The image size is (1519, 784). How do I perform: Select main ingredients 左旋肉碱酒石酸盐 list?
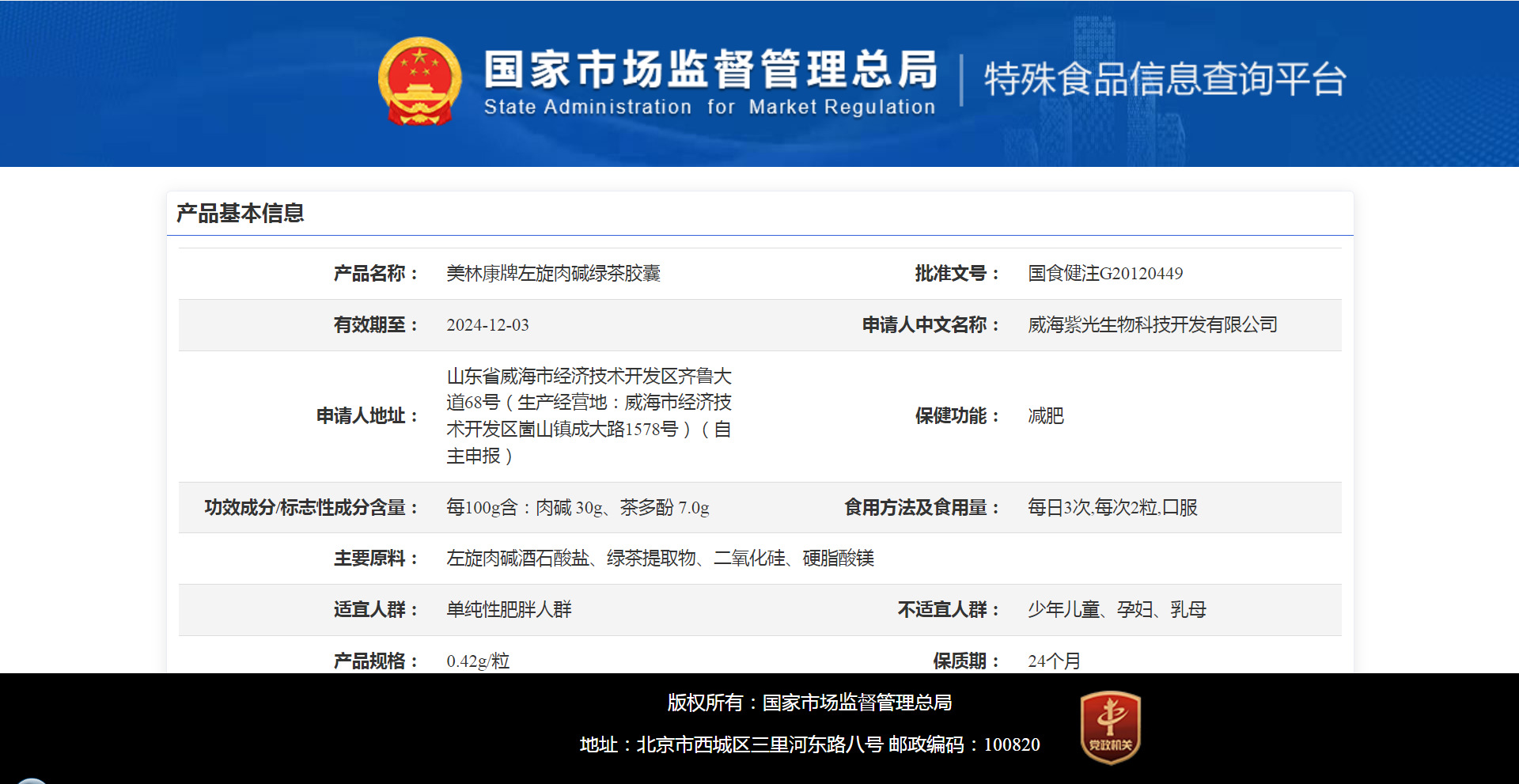660,559
